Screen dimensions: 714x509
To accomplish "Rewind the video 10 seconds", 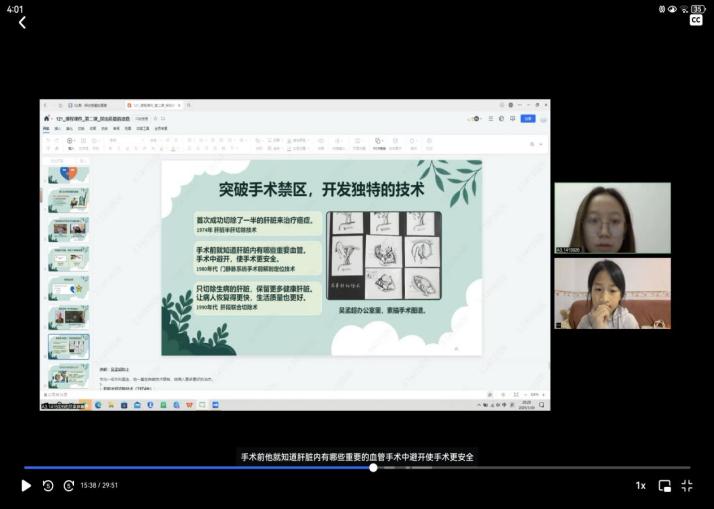I will click(48, 486).
